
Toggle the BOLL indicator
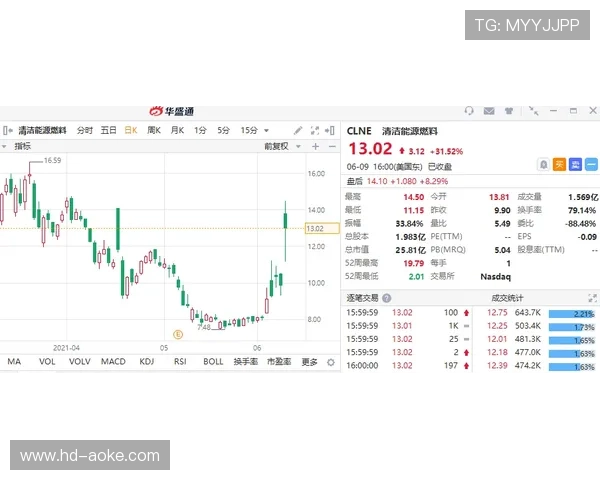[x=213, y=362]
